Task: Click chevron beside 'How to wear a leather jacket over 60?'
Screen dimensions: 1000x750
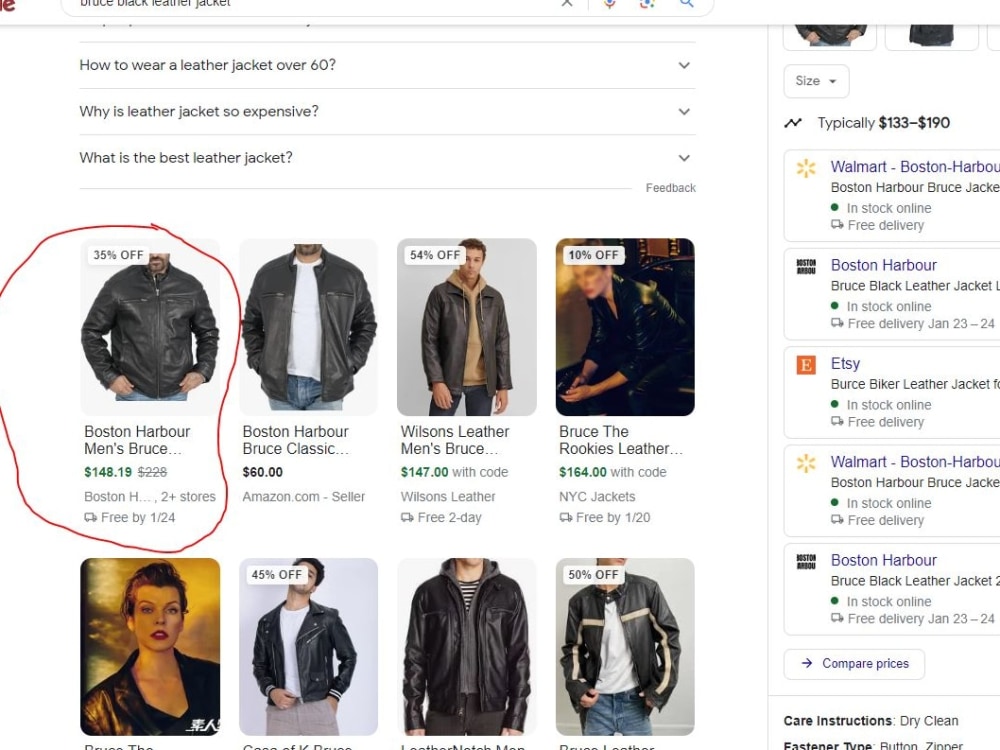Action: 684,65
